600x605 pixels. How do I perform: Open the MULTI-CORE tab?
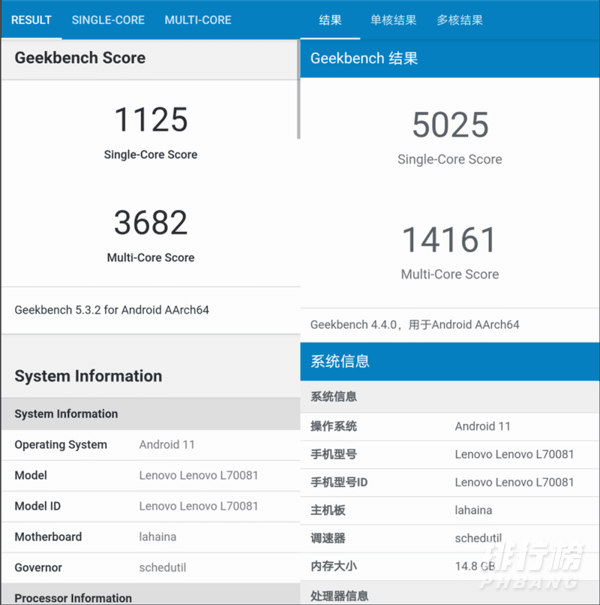tap(198, 20)
